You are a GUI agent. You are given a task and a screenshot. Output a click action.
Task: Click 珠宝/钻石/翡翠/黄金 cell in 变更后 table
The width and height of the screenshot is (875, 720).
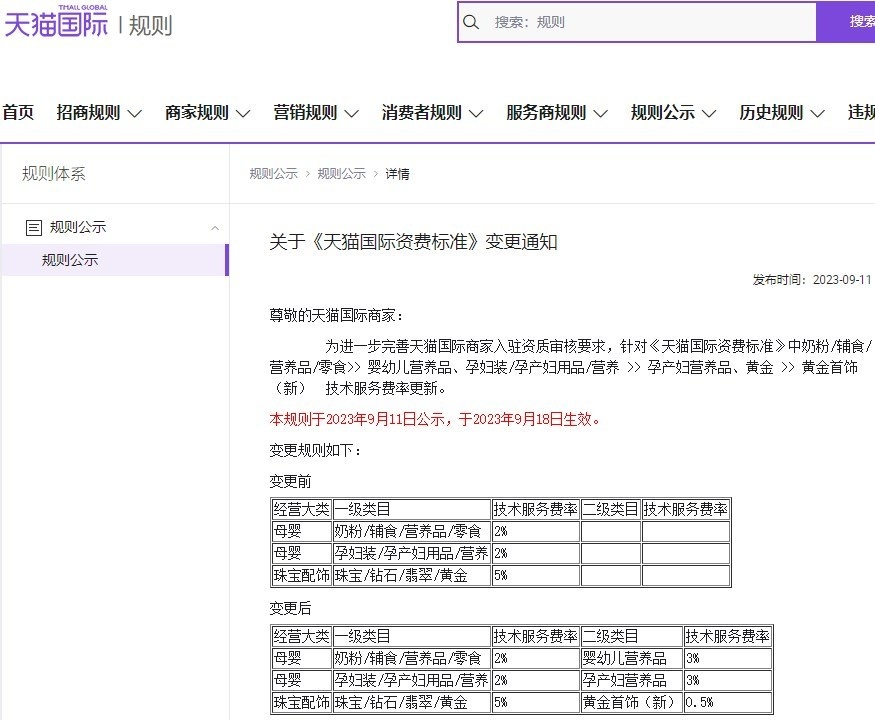click(412, 702)
